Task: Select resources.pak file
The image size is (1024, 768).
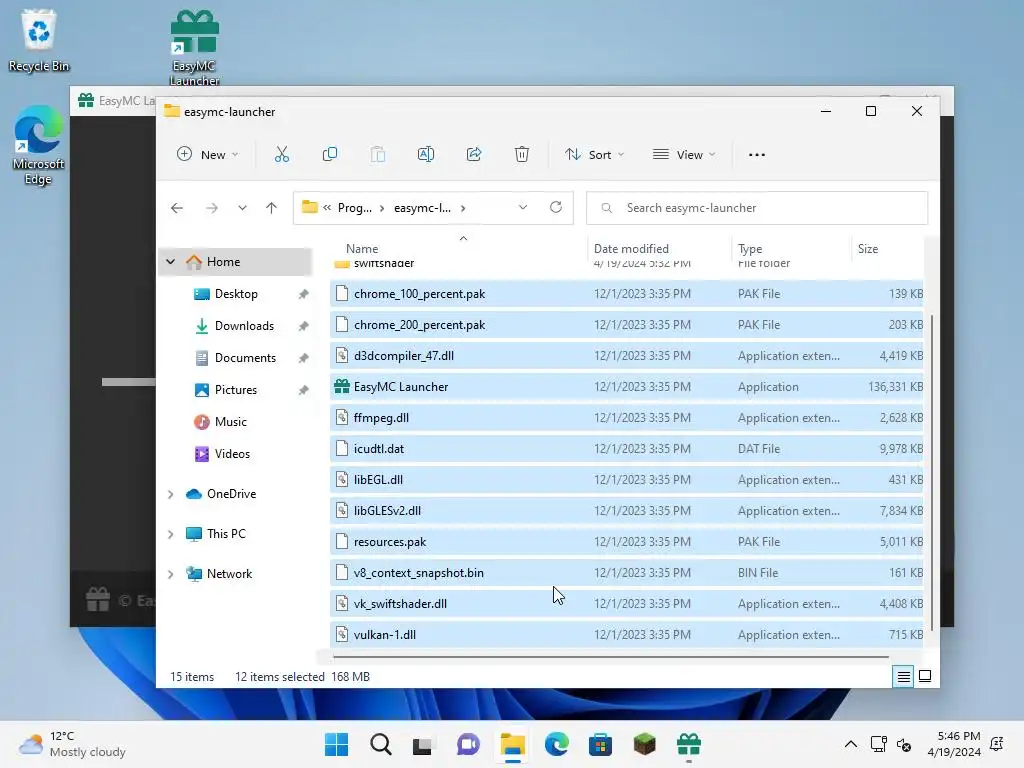Action: 626,542
